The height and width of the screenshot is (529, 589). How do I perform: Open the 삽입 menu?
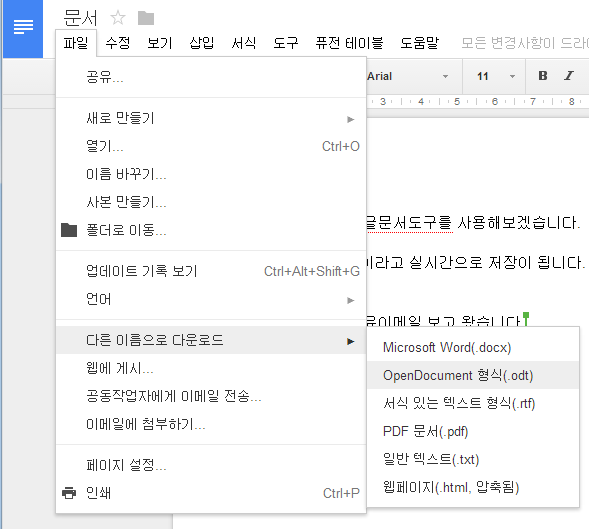coord(202,43)
